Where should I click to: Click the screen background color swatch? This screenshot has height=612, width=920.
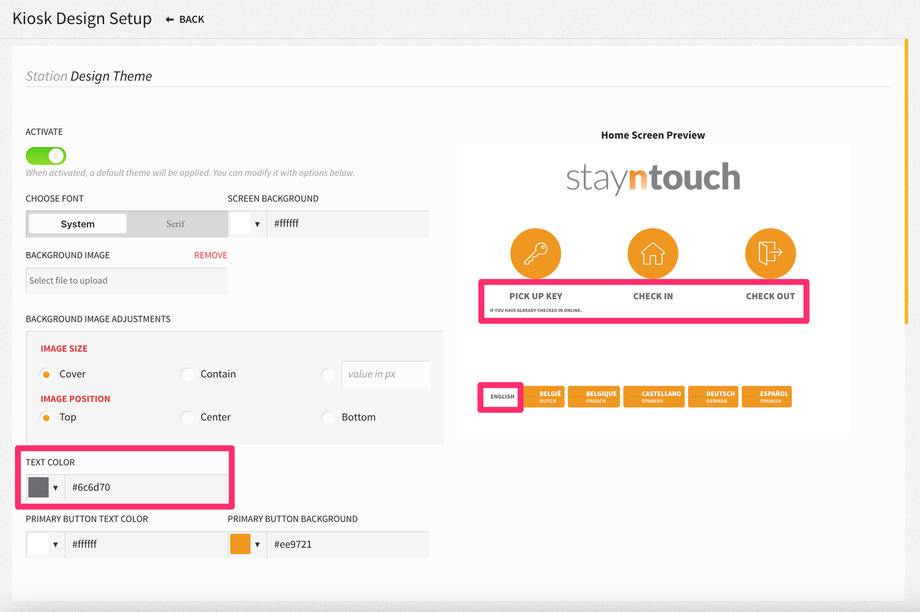[x=240, y=224]
